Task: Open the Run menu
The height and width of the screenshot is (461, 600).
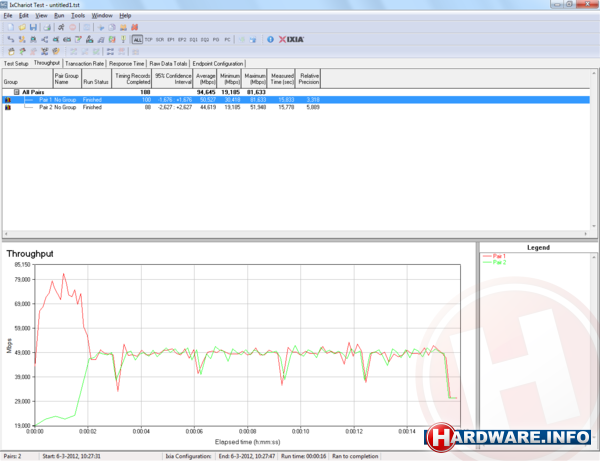Action: click(x=59, y=16)
